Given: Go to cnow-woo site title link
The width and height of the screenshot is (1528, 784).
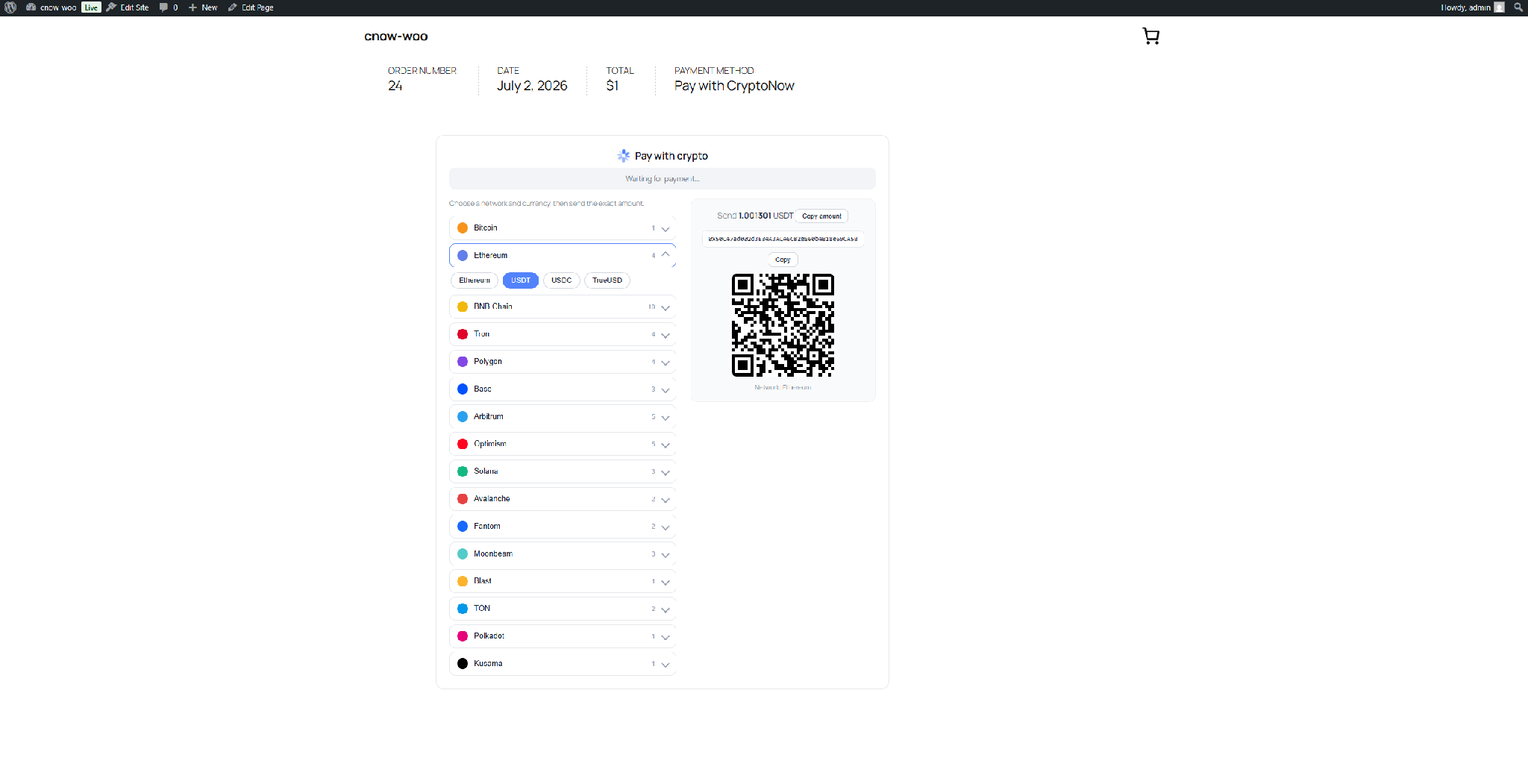Looking at the screenshot, I should pos(396,37).
